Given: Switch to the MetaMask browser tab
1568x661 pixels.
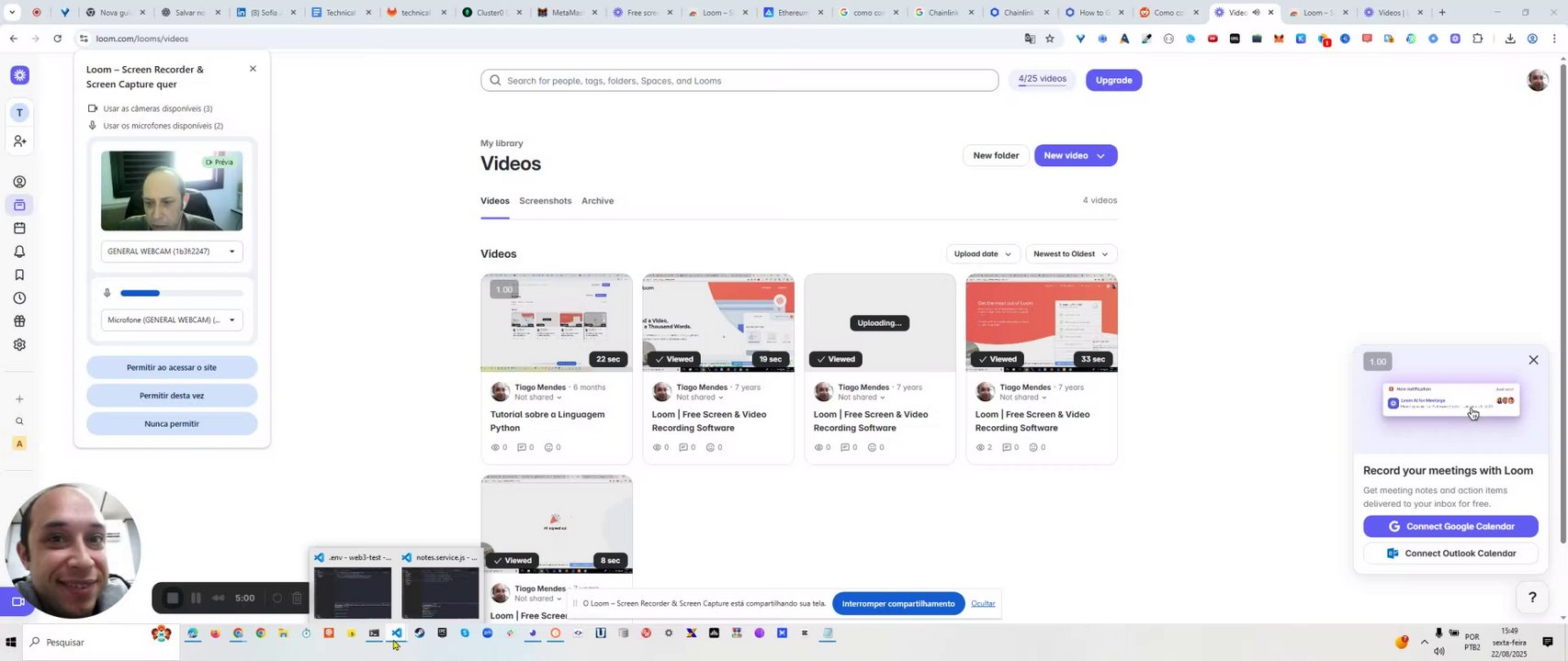Looking at the screenshot, I should click(567, 13).
